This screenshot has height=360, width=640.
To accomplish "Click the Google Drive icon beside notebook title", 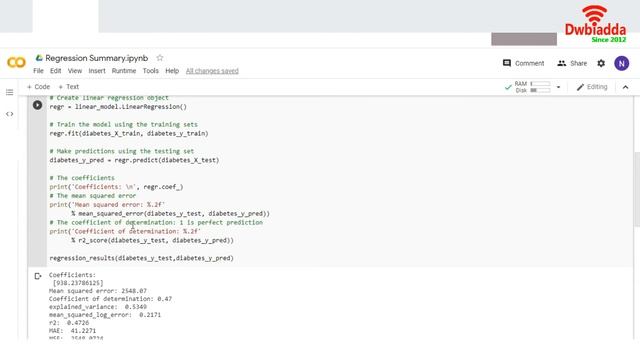I will pos(39,58).
